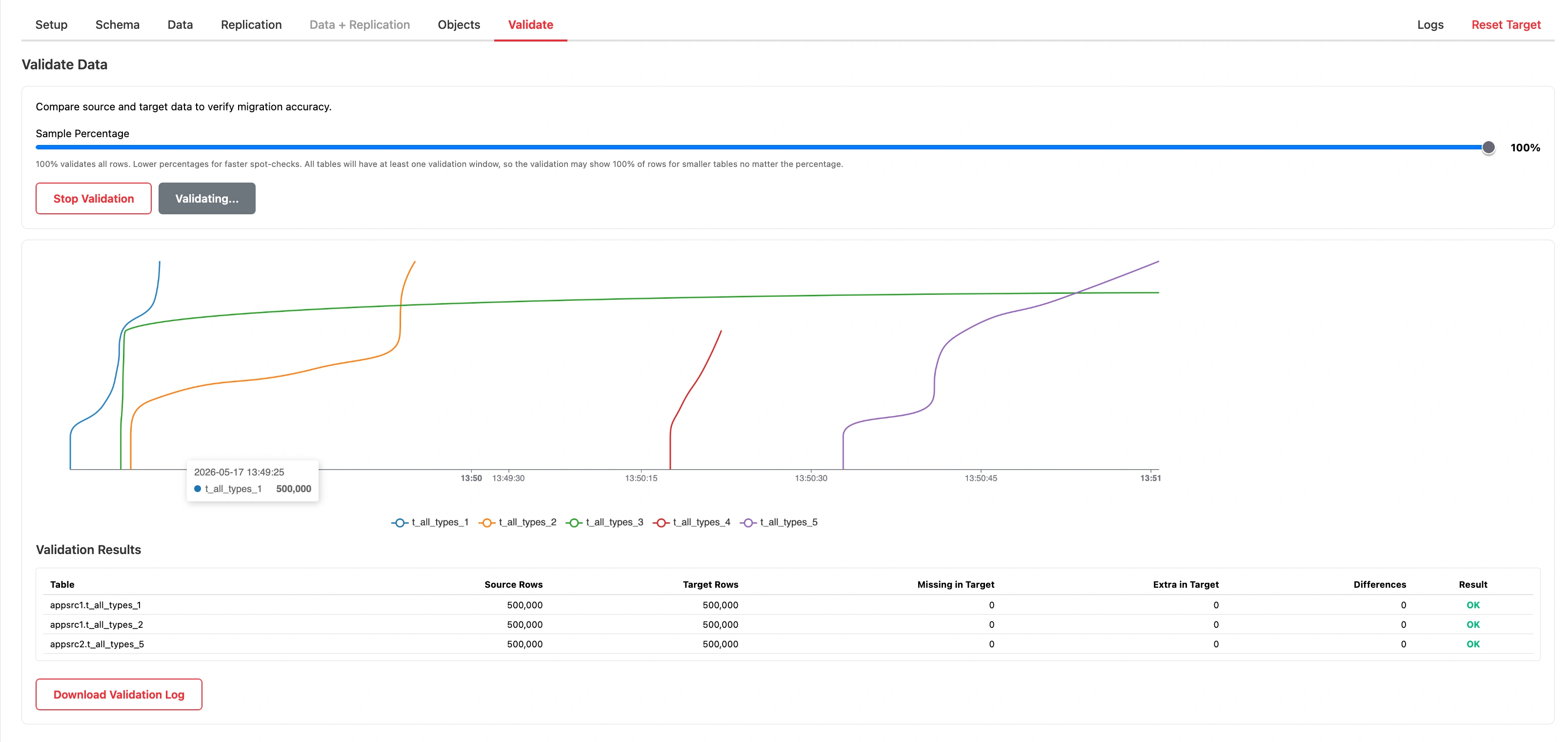
Task: Click OK result for appsrc2.t_all_types_5
Action: 1472,644
